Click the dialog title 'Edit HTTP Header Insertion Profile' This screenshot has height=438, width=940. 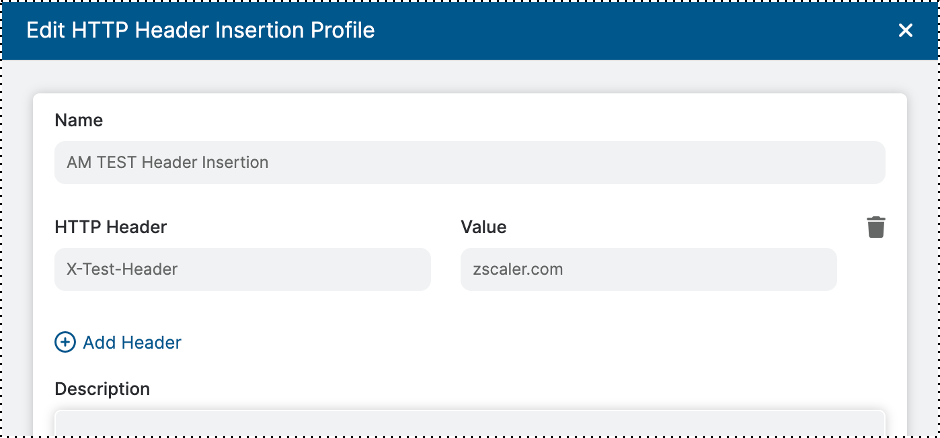click(200, 30)
